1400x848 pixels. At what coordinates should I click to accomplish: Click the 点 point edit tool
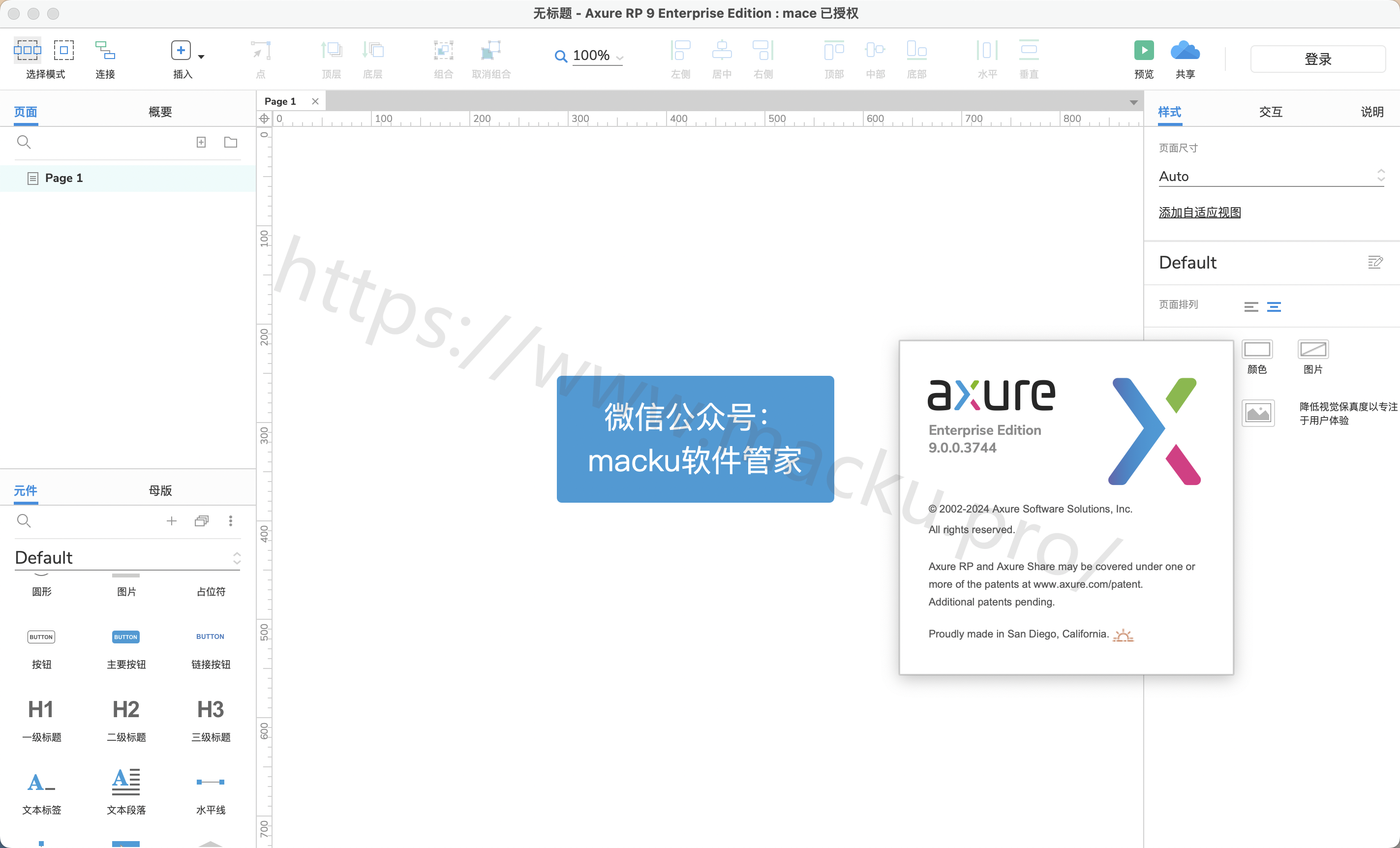tap(261, 50)
